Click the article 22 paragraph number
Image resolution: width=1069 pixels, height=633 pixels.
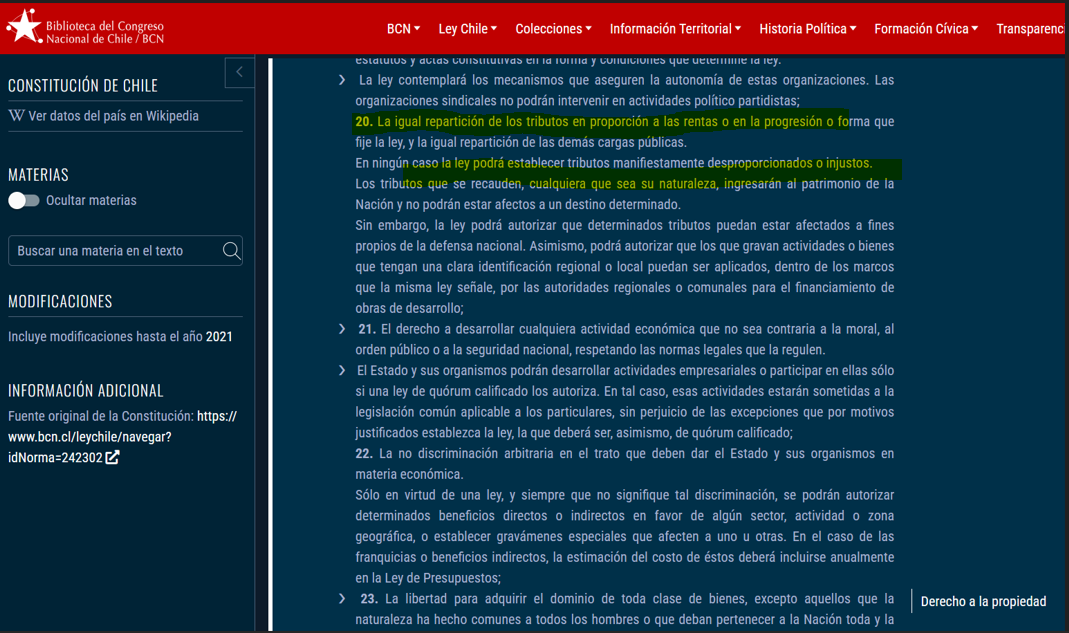[364, 454]
